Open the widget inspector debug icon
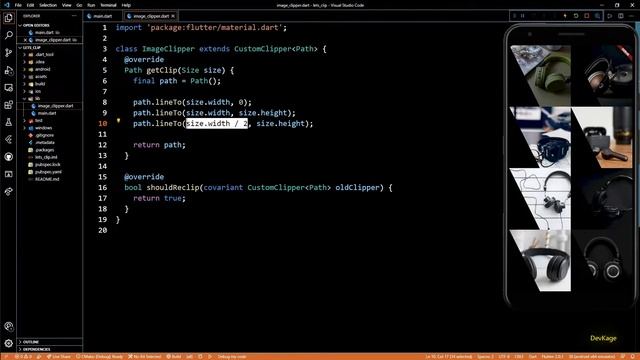The image size is (640, 360). pos(597,16)
